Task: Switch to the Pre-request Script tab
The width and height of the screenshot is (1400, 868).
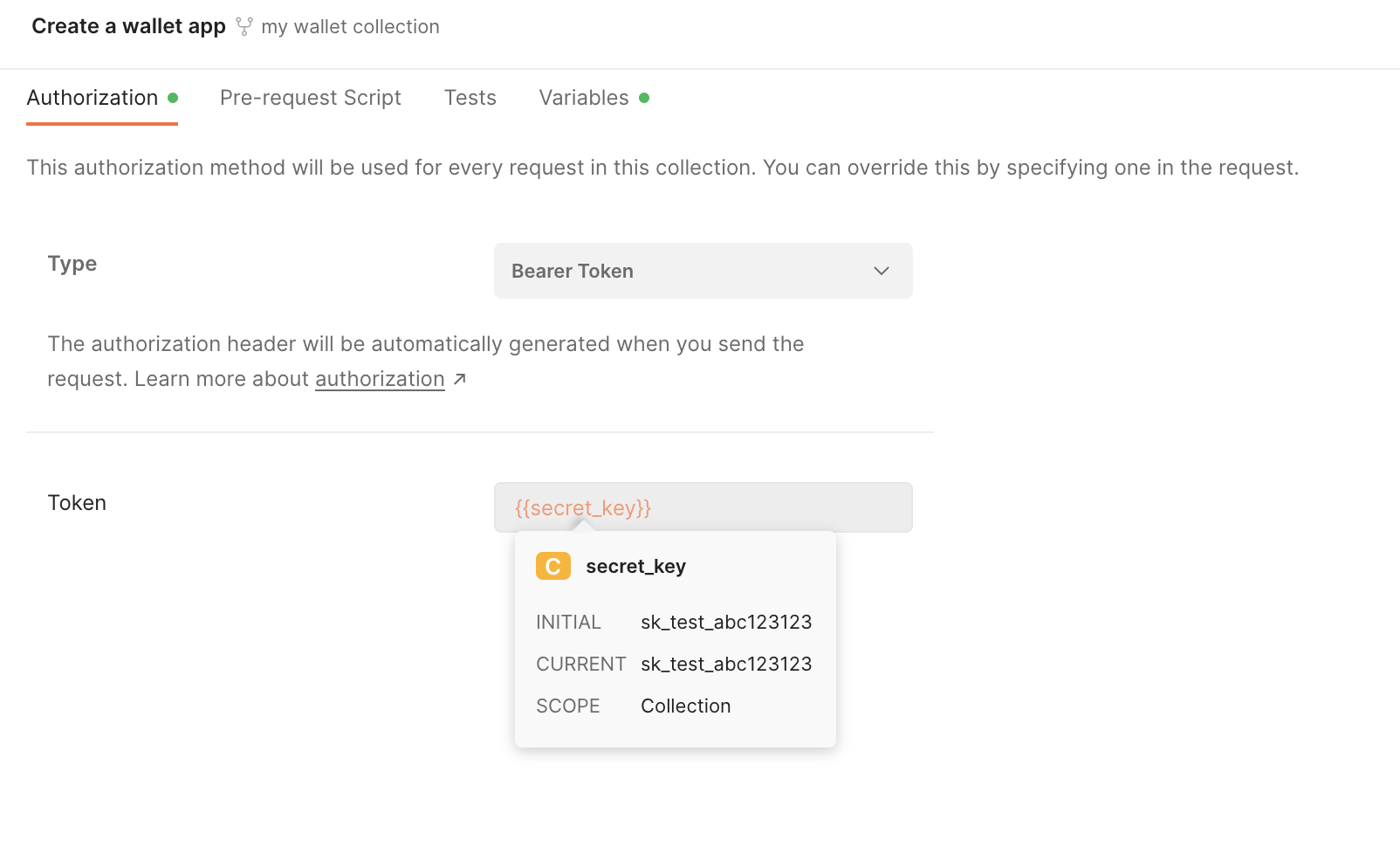Action: pyautogui.click(x=310, y=98)
